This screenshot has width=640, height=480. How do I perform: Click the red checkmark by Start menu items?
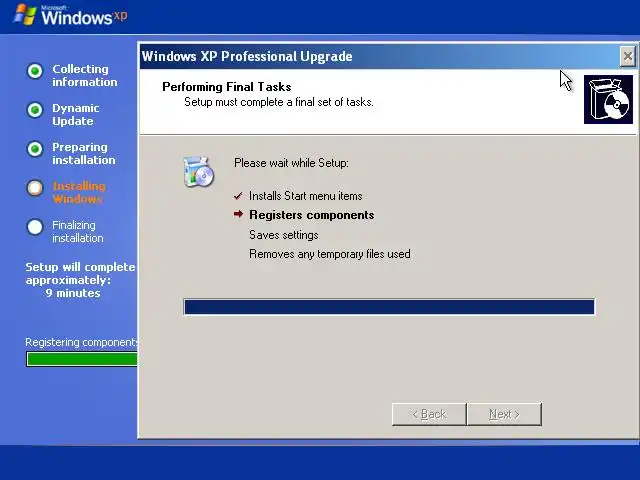coord(238,196)
